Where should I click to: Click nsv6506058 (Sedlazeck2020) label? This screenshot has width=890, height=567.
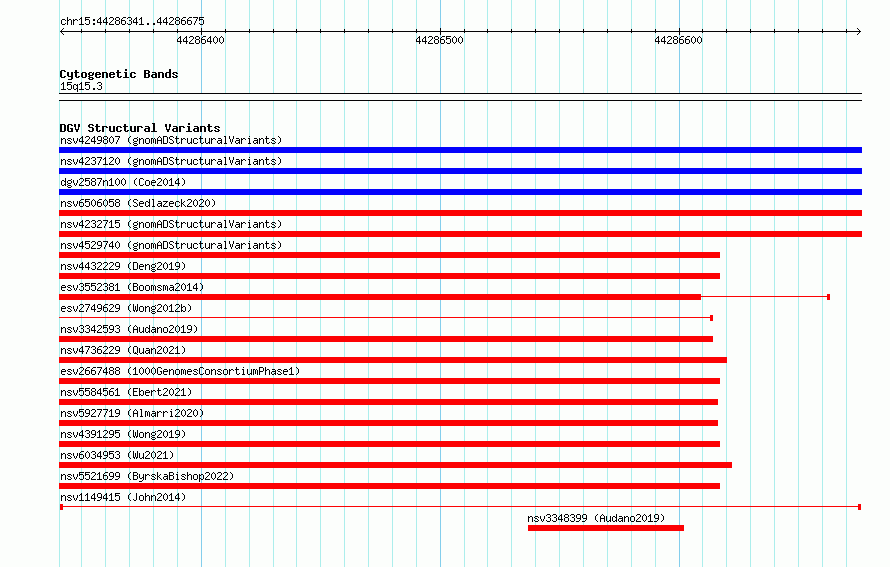[x=138, y=203]
